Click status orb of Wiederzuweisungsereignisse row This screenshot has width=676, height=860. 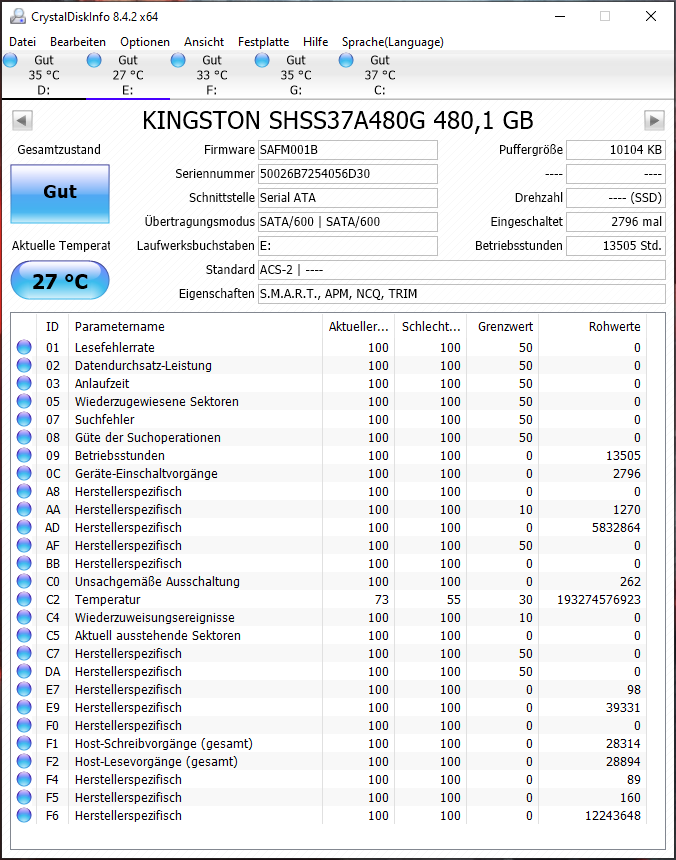[24, 618]
